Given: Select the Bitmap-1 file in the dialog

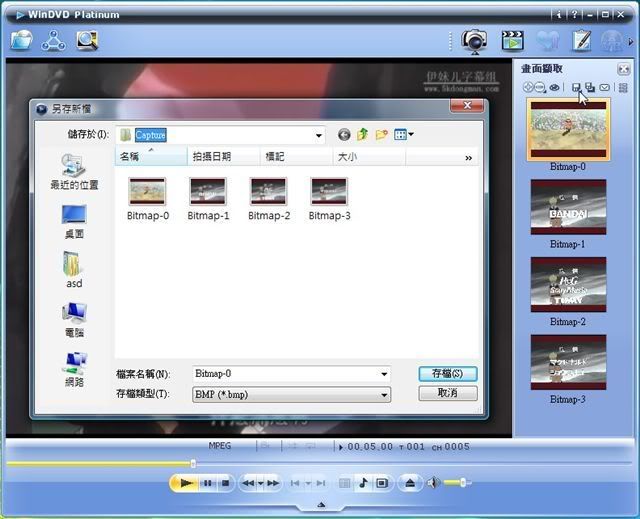Looking at the screenshot, I should pyautogui.click(x=208, y=199).
